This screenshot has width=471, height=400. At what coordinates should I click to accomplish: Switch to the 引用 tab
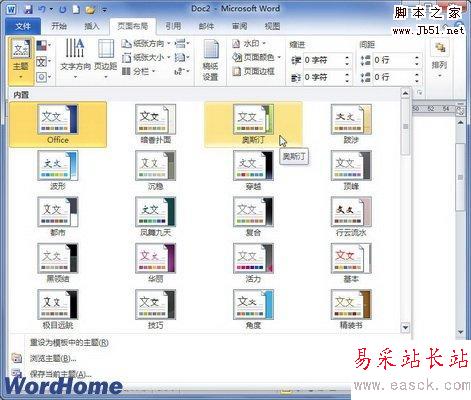tap(173, 26)
